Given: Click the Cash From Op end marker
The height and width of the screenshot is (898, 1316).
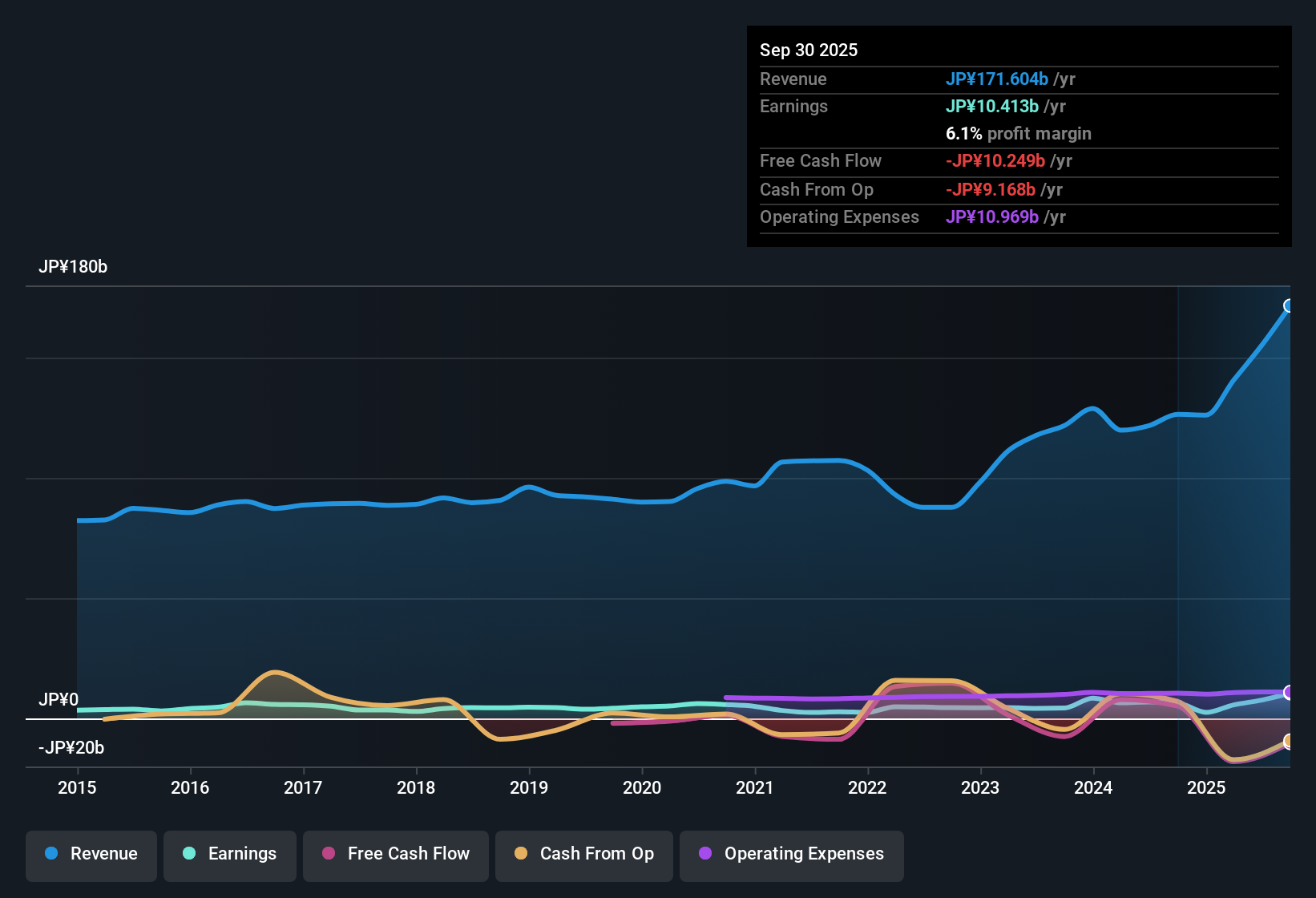Looking at the screenshot, I should (1290, 742).
